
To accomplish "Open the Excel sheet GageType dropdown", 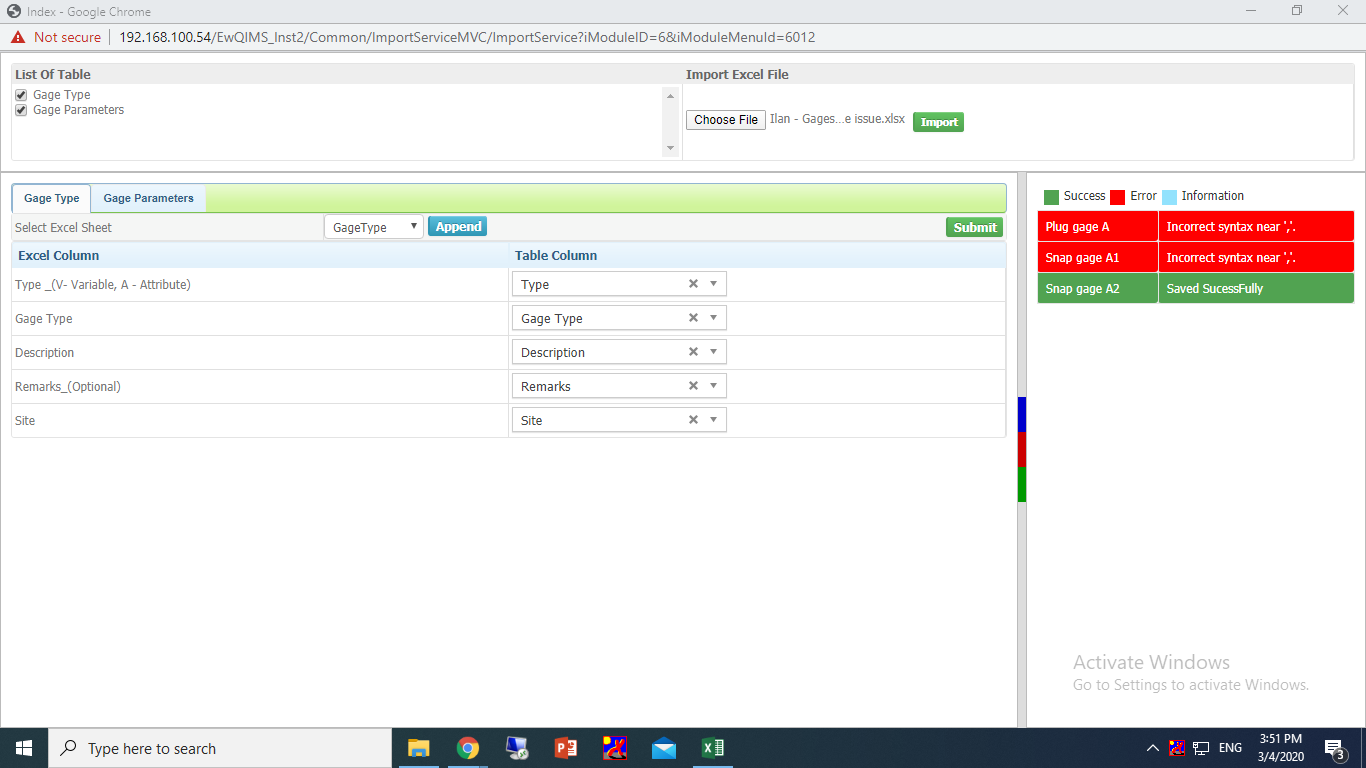I will pyautogui.click(x=374, y=227).
